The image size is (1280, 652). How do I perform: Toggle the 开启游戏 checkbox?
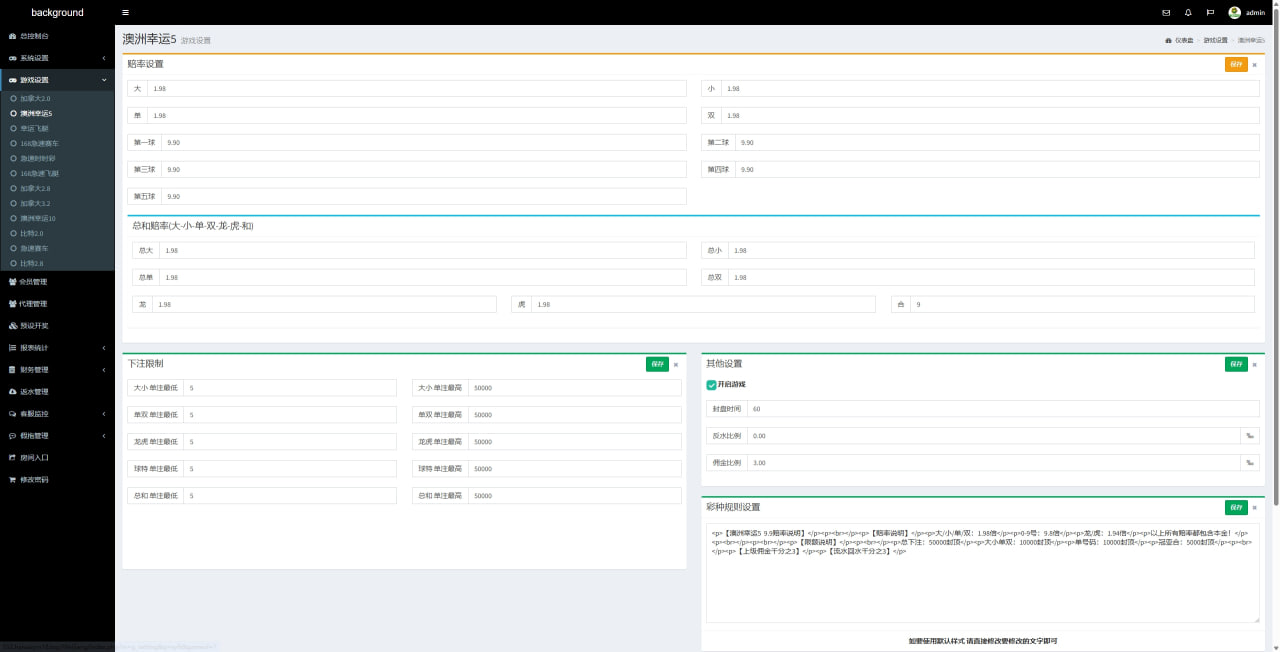click(x=711, y=385)
